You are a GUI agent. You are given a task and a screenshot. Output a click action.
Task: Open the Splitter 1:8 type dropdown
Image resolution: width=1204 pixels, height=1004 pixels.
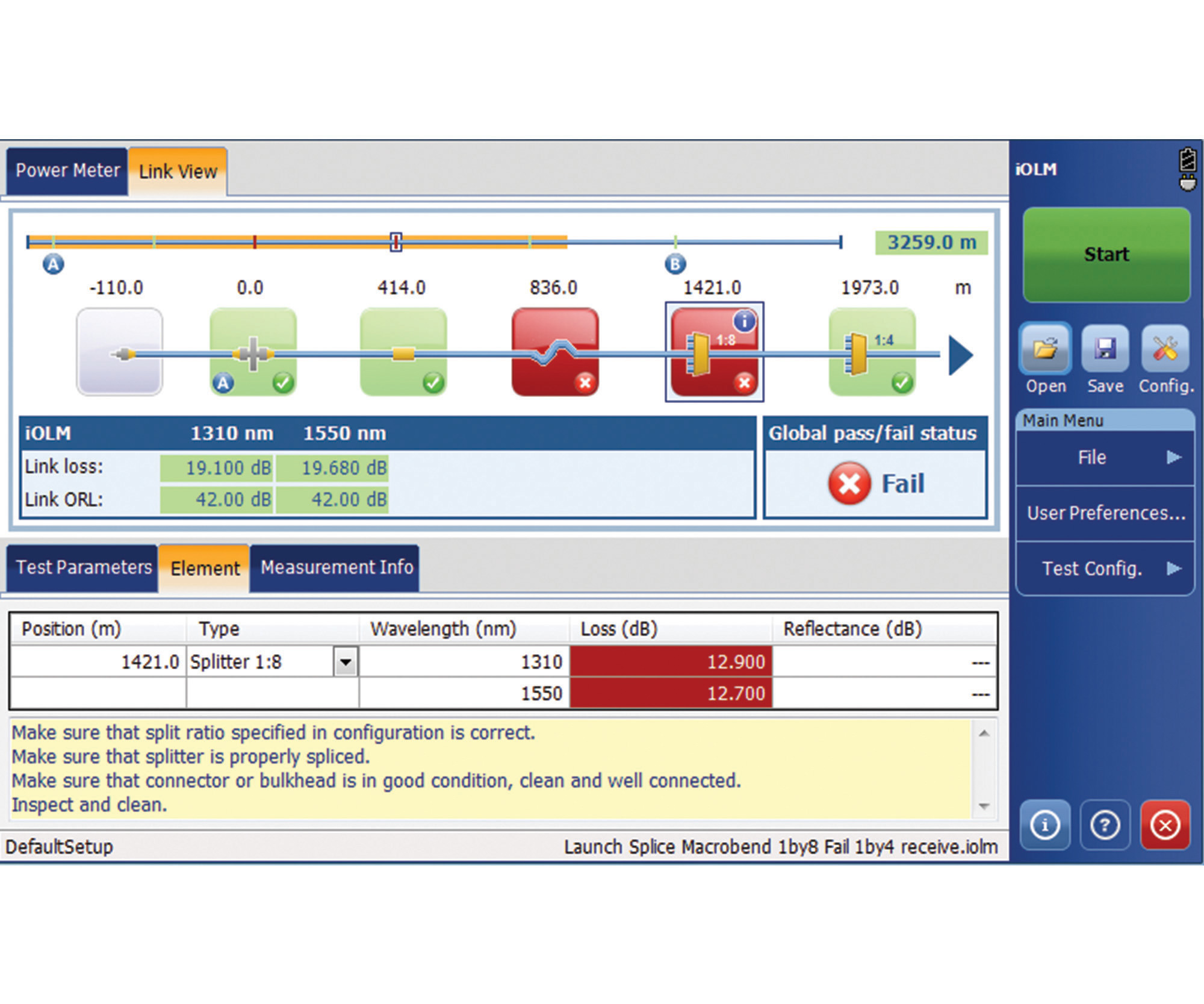tap(346, 662)
